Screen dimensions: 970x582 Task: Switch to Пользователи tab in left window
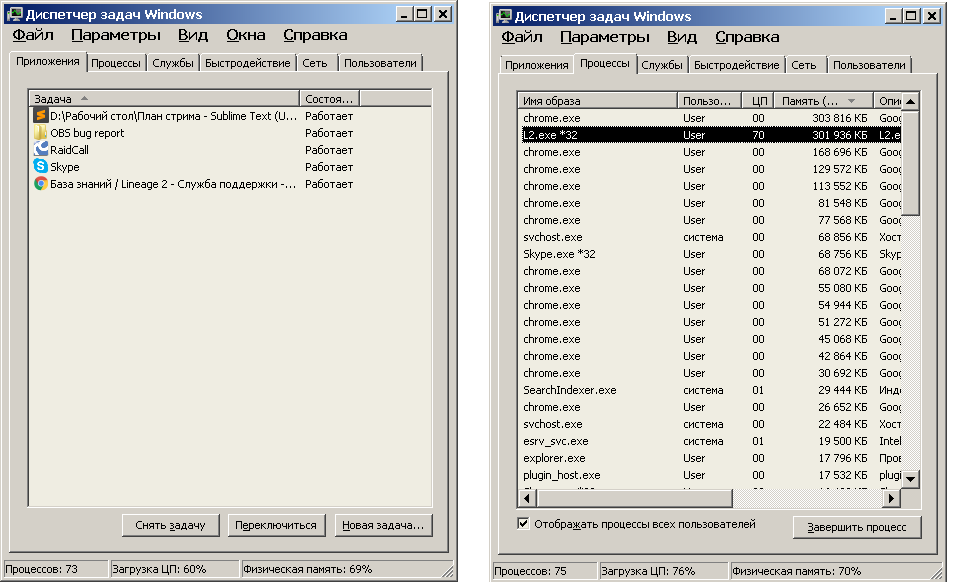click(380, 63)
